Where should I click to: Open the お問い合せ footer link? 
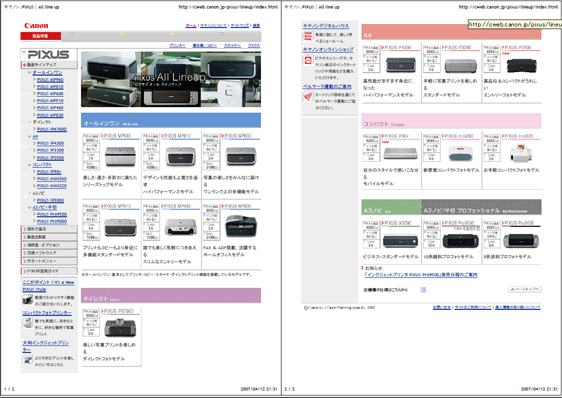coord(442,308)
